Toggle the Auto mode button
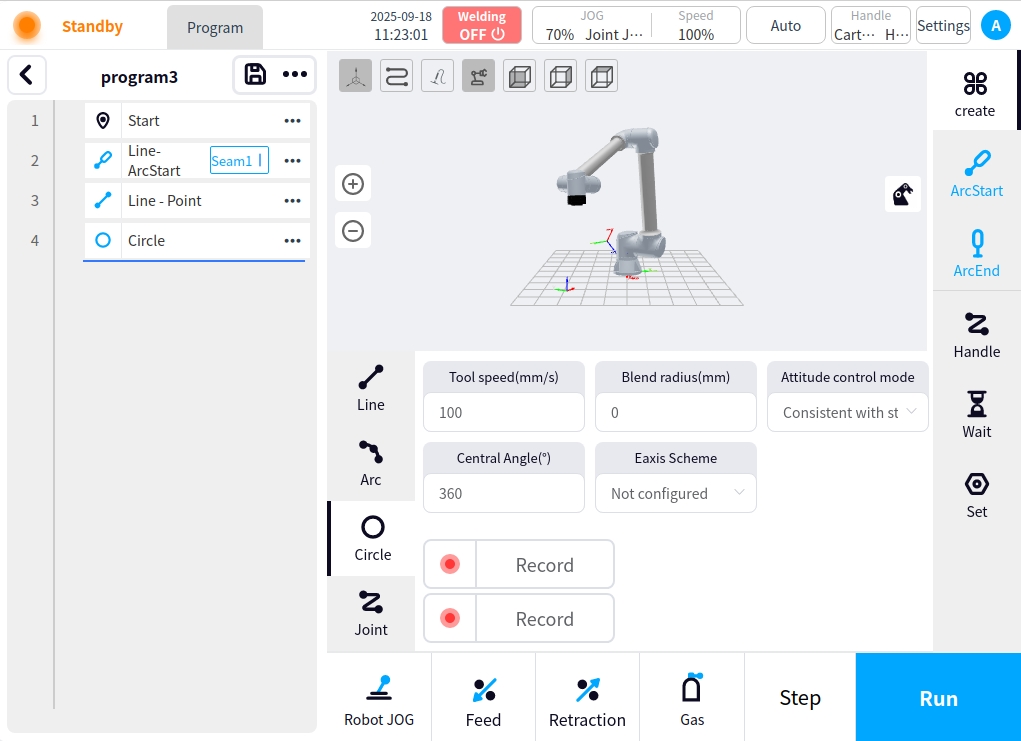The width and height of the screenshot is (1021, 741). tap(785, 26)
